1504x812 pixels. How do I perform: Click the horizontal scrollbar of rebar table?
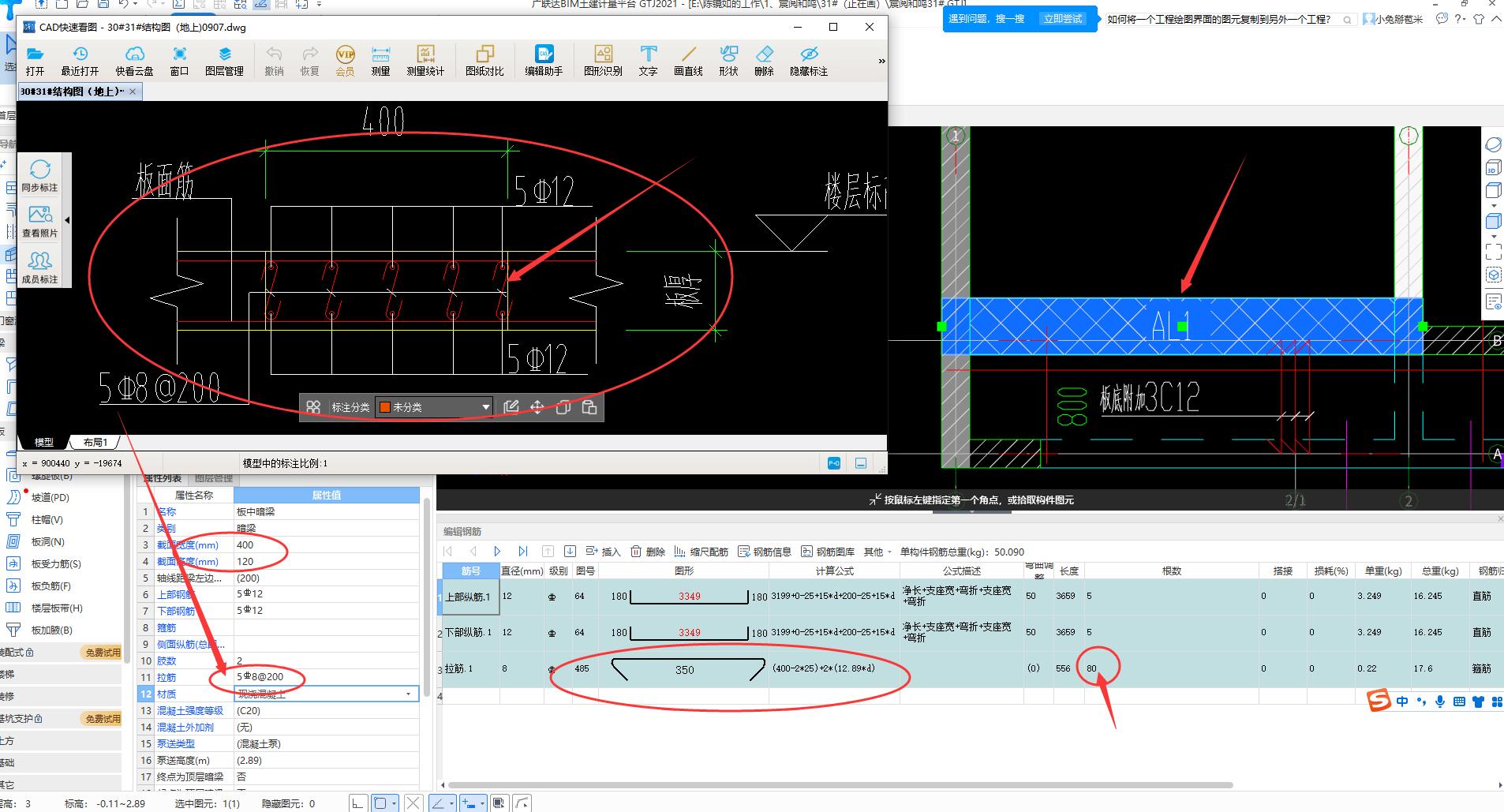pos(840,785)
